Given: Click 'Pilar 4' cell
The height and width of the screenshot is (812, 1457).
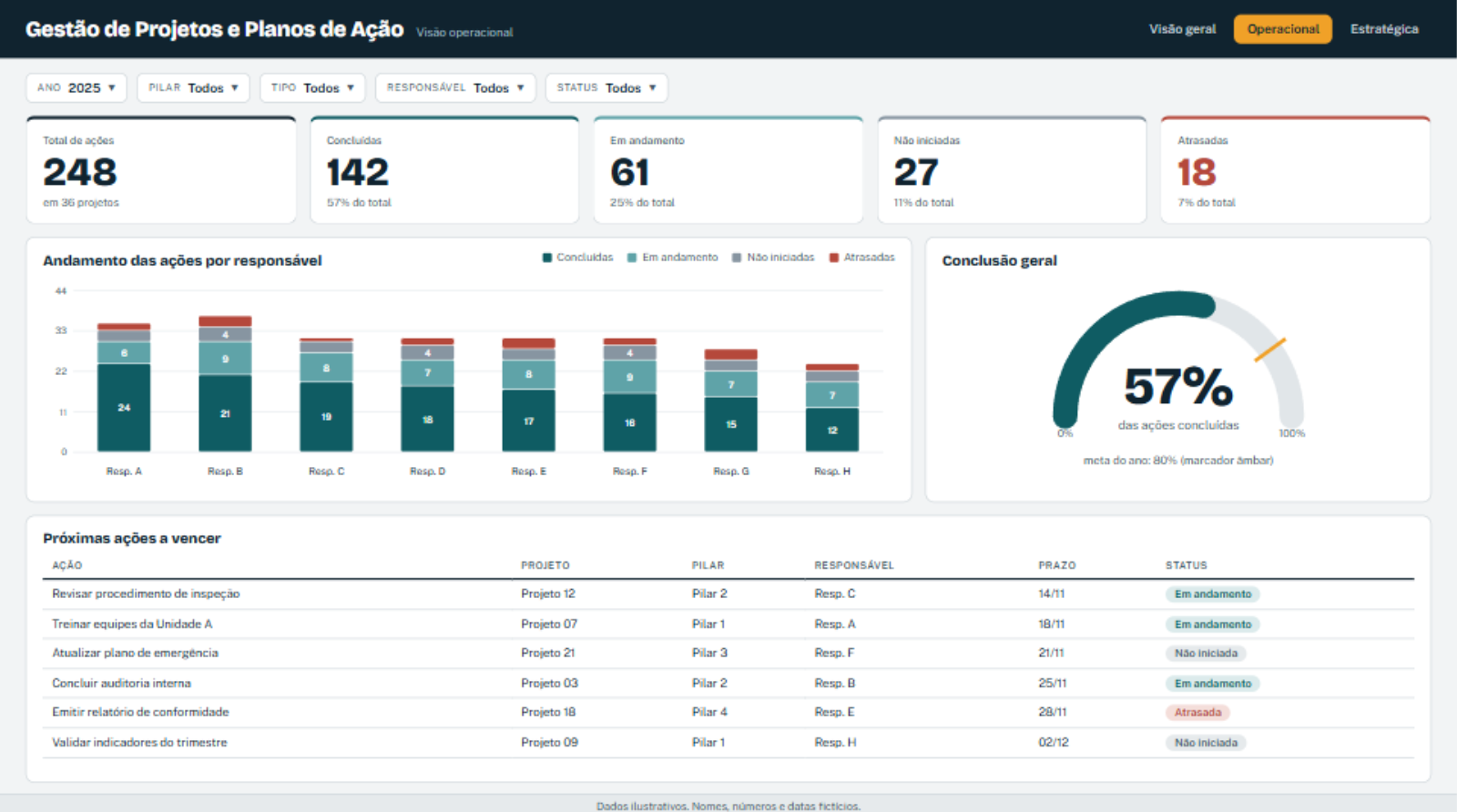Looking at the screenshot, I should (x=709, y=712).
